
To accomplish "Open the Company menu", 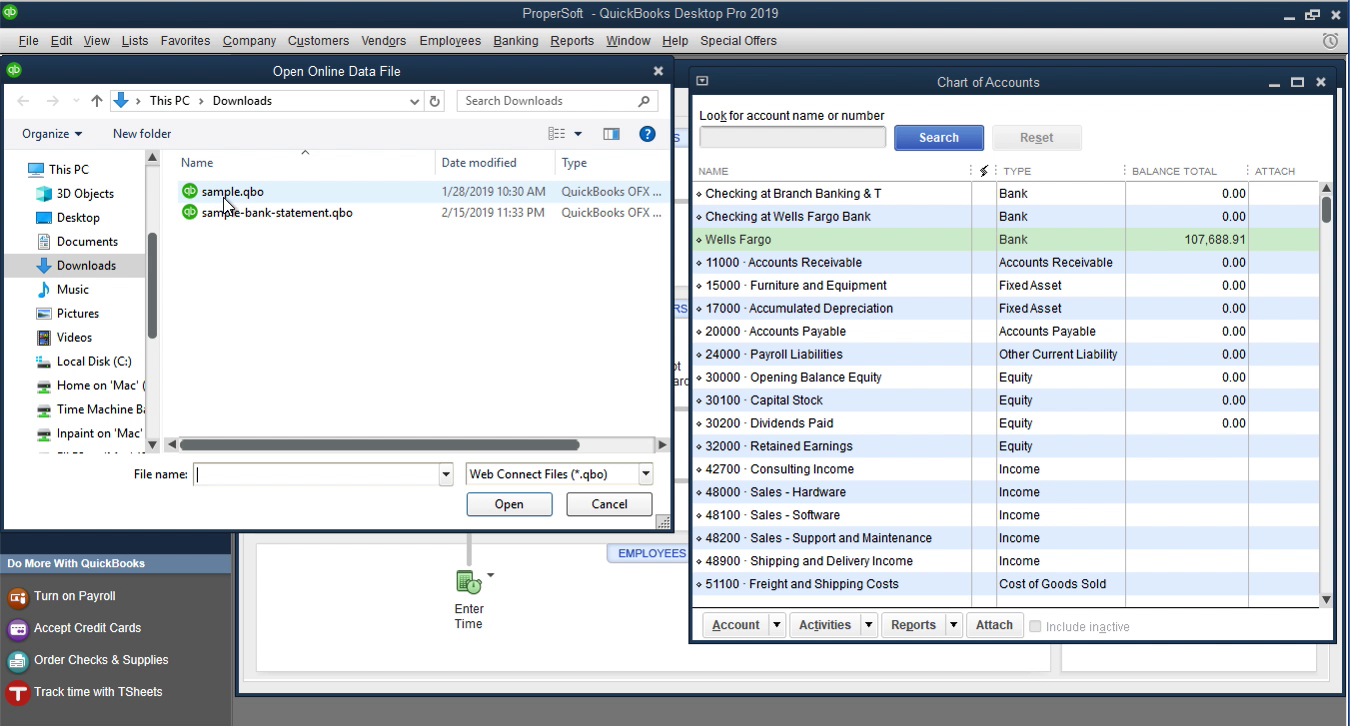I will [249, 41].
